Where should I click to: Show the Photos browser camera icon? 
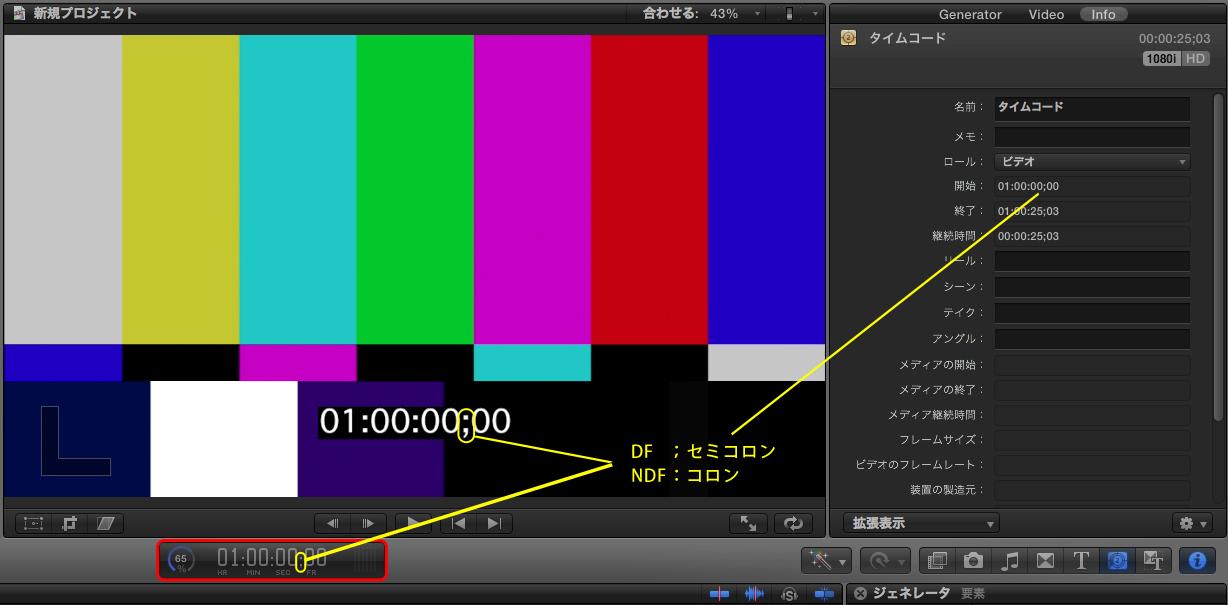(974, 561)
